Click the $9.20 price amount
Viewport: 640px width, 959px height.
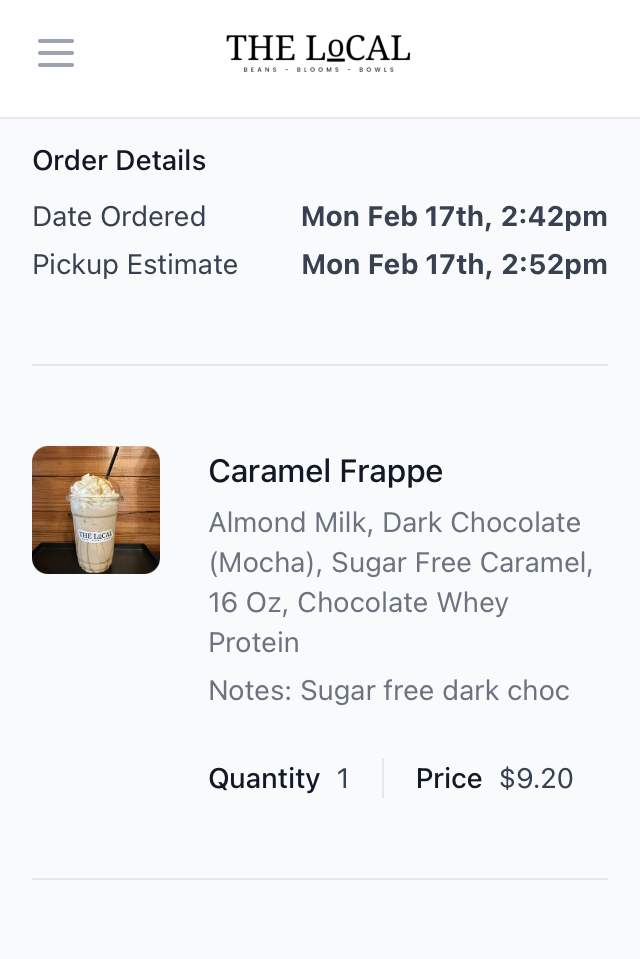(x=536, y=779)
